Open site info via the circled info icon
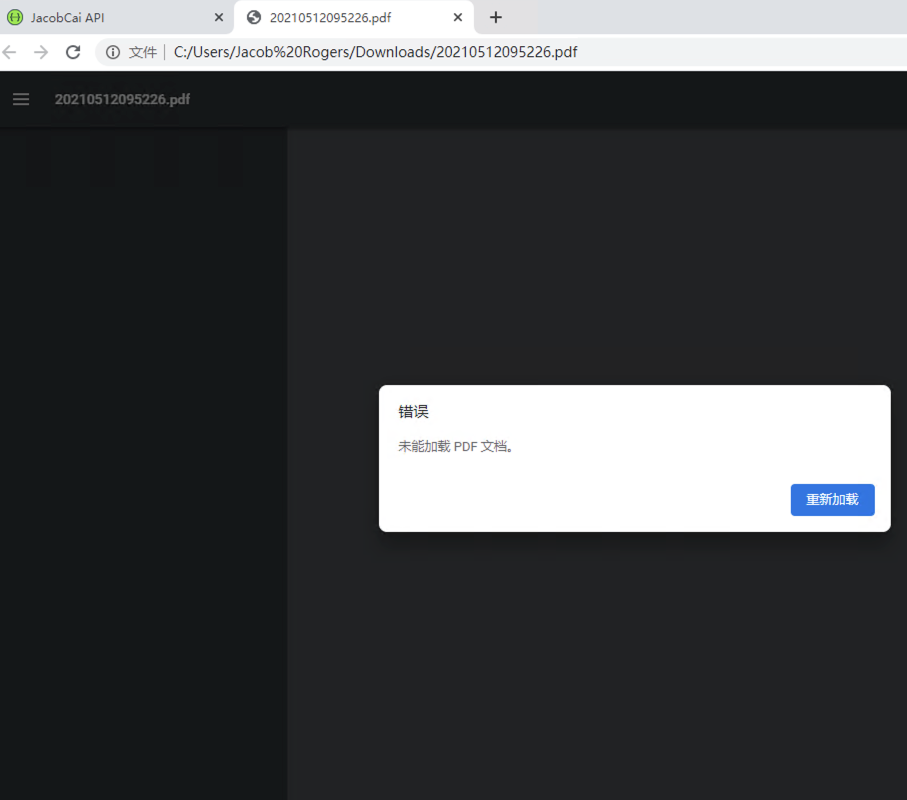Screen dimensions: 907x800 click(113, 51)
